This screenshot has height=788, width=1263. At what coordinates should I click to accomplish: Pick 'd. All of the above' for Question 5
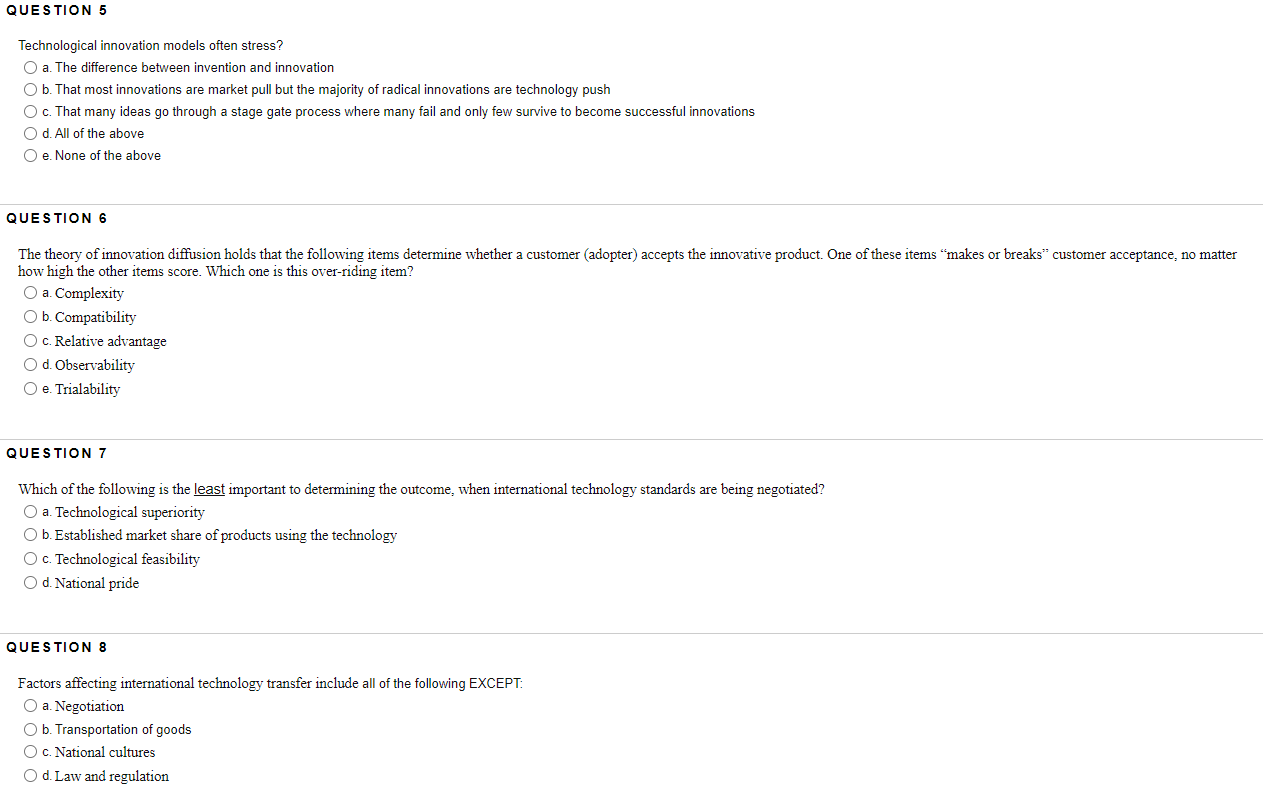[x=30, y=133]
